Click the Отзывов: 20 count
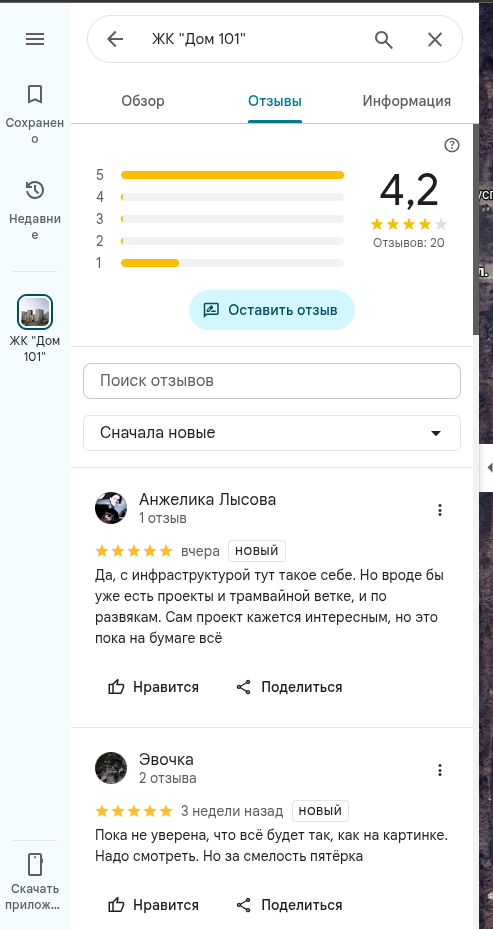Screen dimensions: 493x929 409,243
